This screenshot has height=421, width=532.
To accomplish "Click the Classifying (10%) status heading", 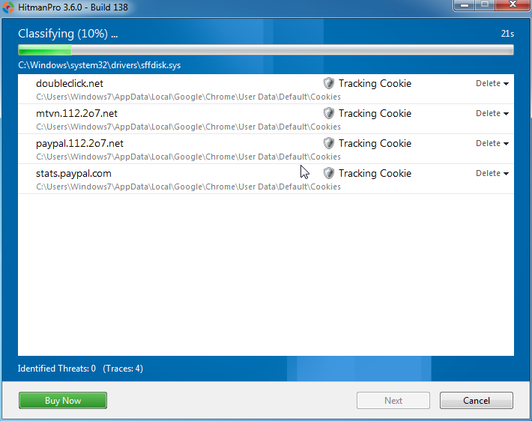I will pyautogui.click(x=68, y=34).
